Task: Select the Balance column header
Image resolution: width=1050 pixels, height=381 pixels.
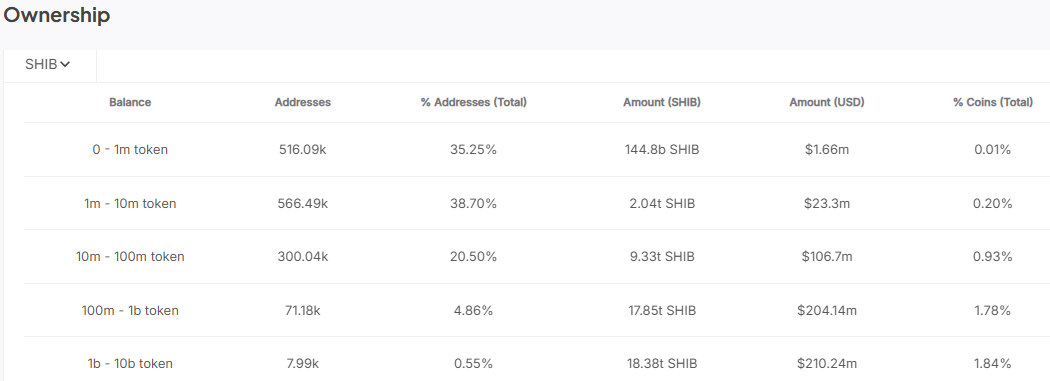Action: coord(130,102)
